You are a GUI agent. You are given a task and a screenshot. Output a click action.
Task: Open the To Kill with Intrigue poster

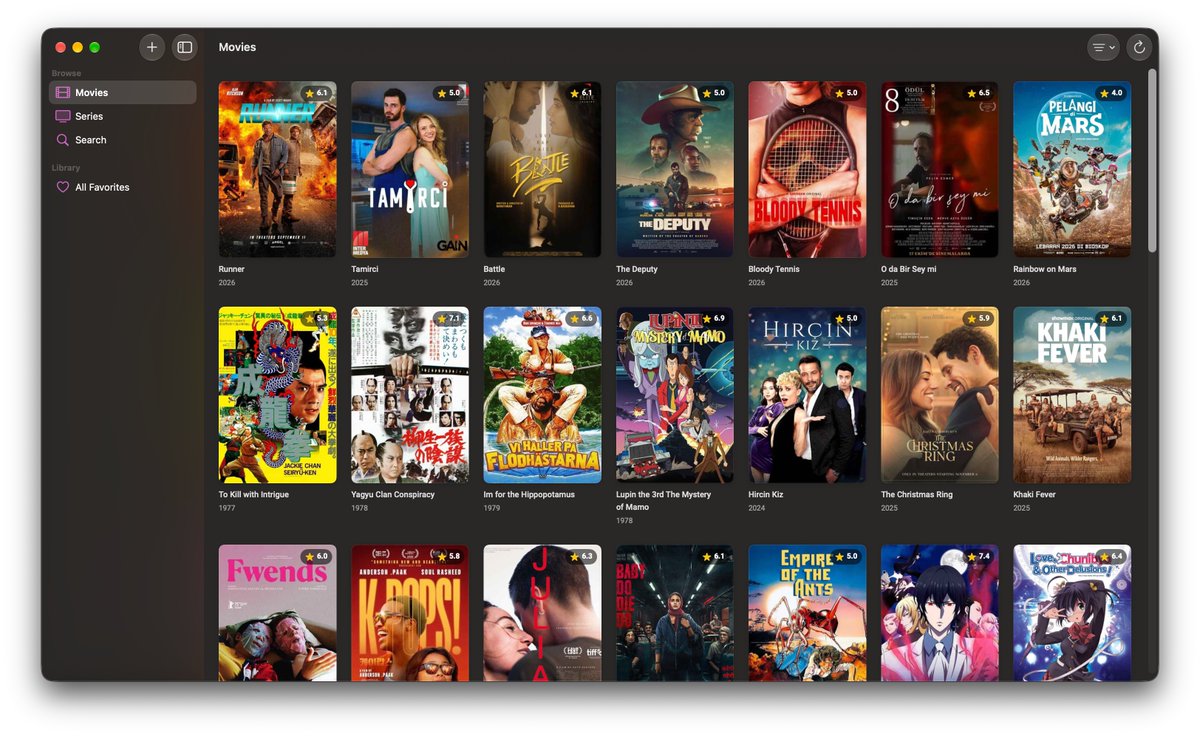277,395
